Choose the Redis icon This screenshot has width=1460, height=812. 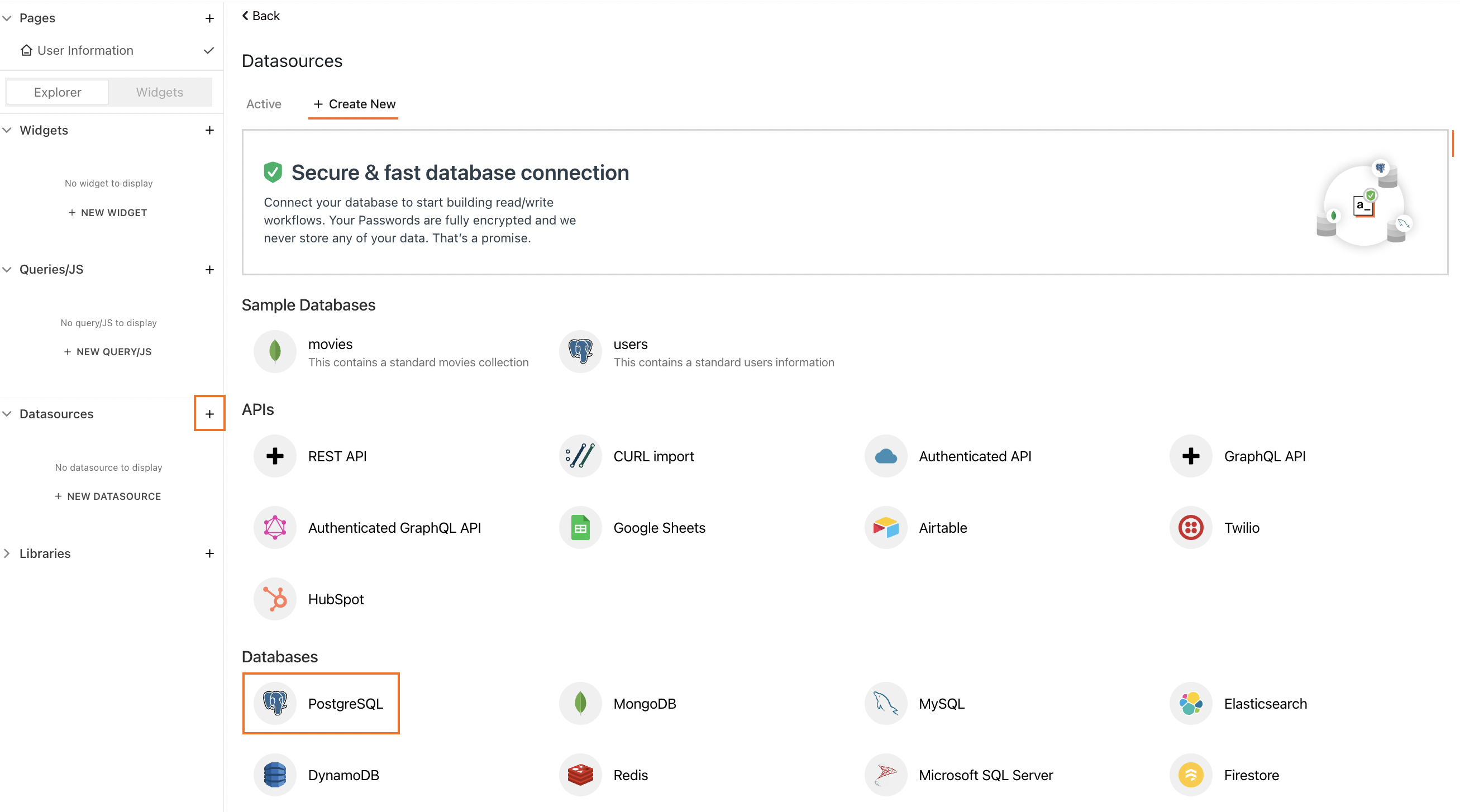580,775
